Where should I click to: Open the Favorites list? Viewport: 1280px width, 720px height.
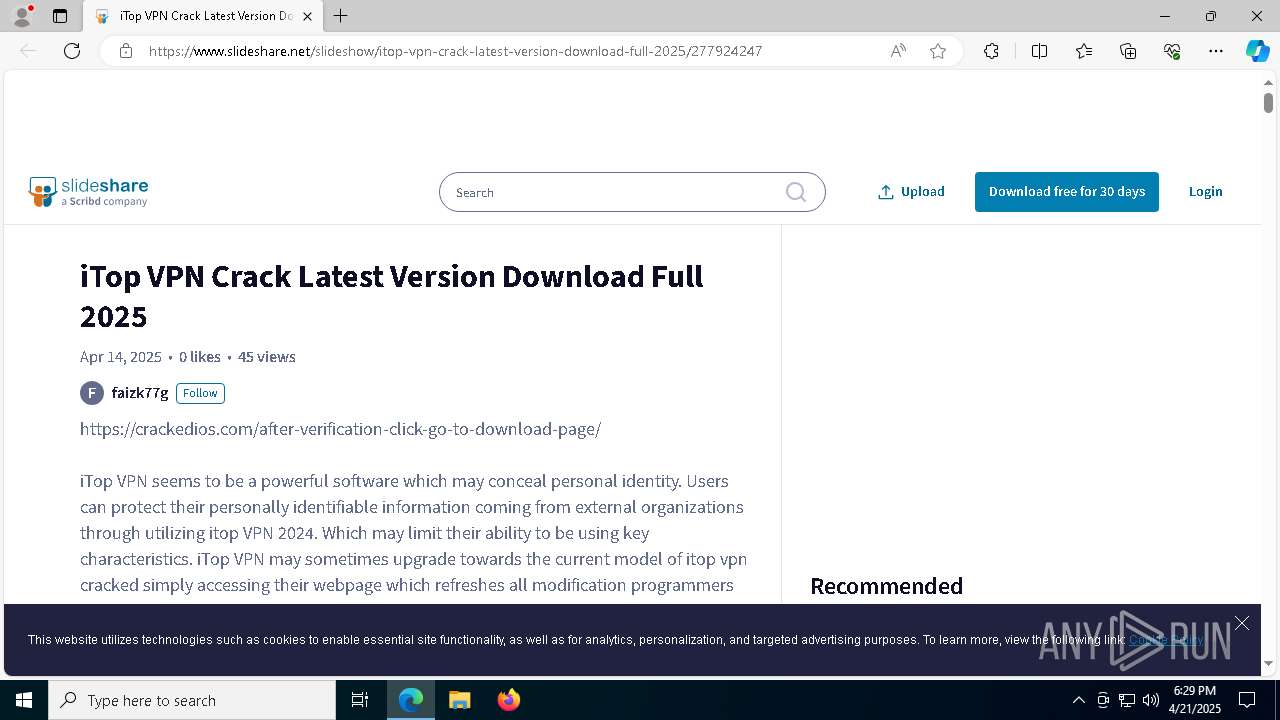tap(1084, 51)
